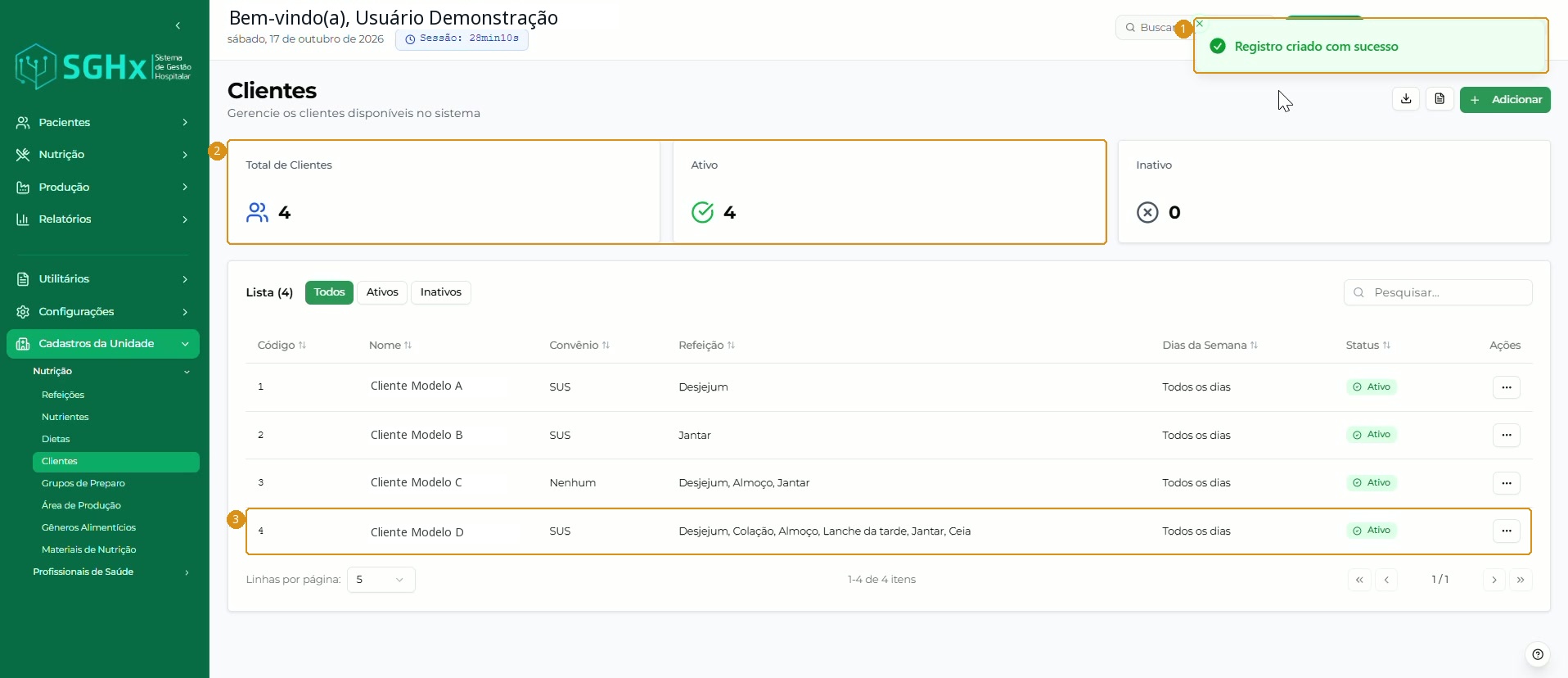This screenshot has height=678, width=1568.
Task: Go to first page of the list
Action: [1359, 580]
